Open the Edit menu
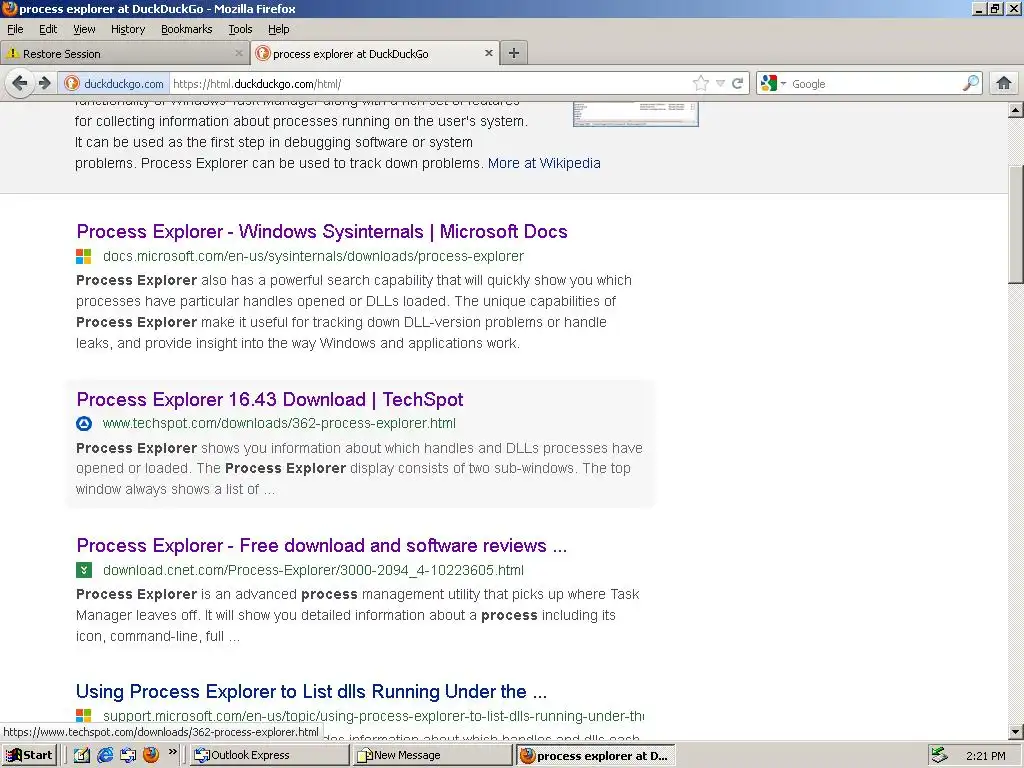Viewport: 1024px width, 768px height. [x=48, y=29]
